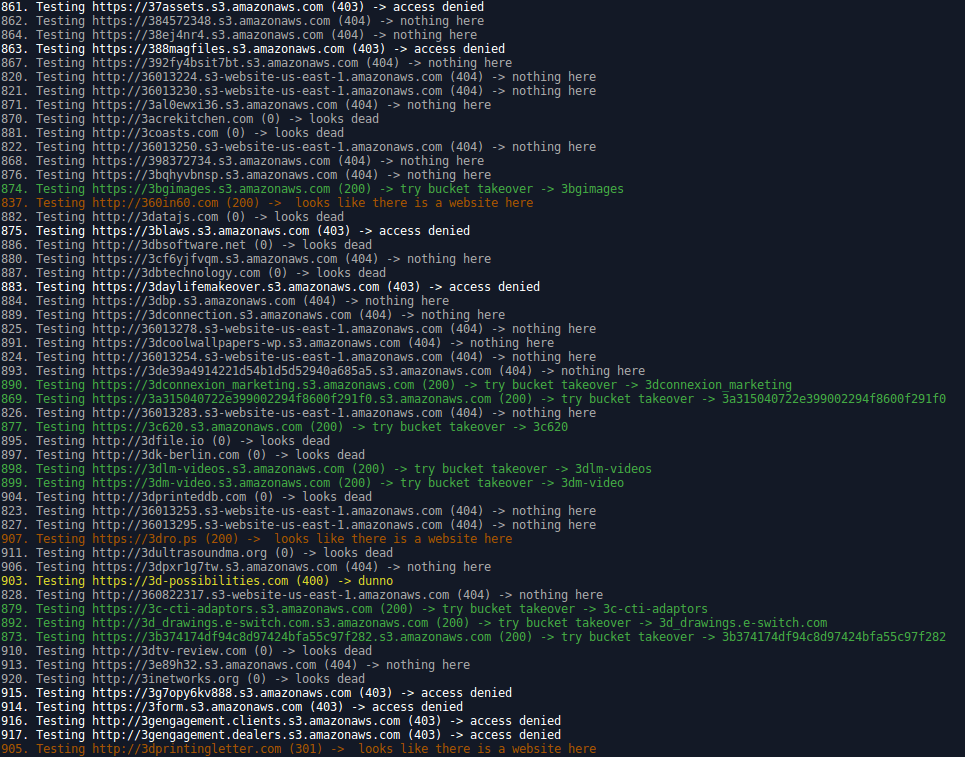Click the http://3dbtechnology.com looks dead line

[193, 273]
